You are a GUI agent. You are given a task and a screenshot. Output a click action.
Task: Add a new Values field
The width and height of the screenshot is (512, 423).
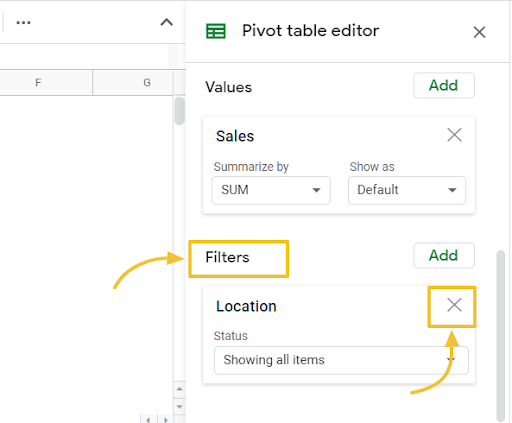pos(444,85)
